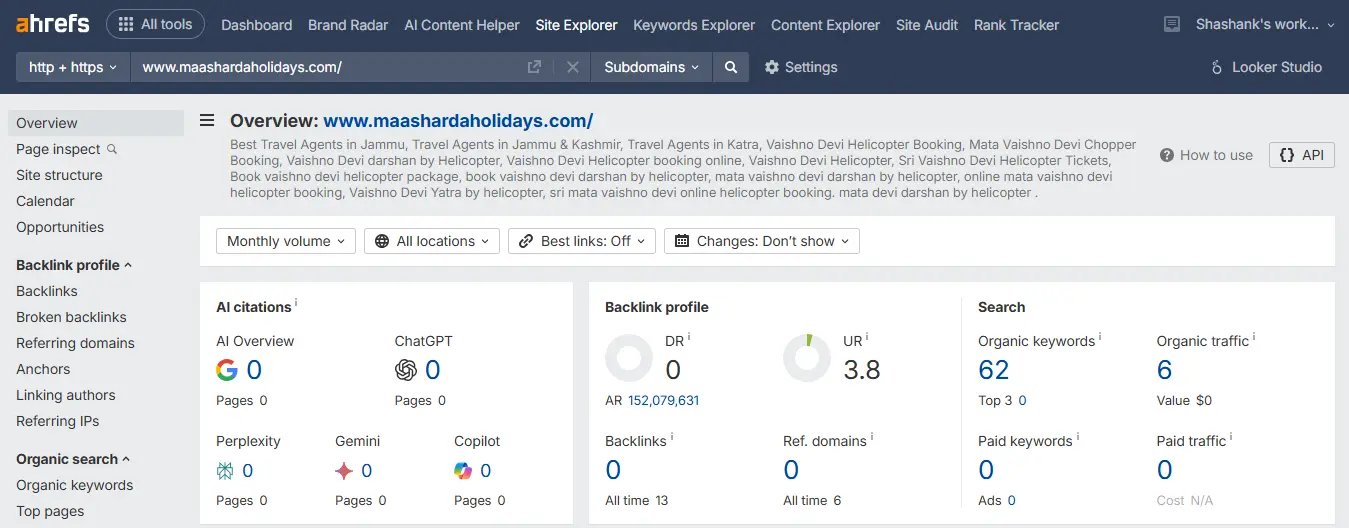Open external link icon in URL field
1349x528 pixels.
tap(535, 67)
